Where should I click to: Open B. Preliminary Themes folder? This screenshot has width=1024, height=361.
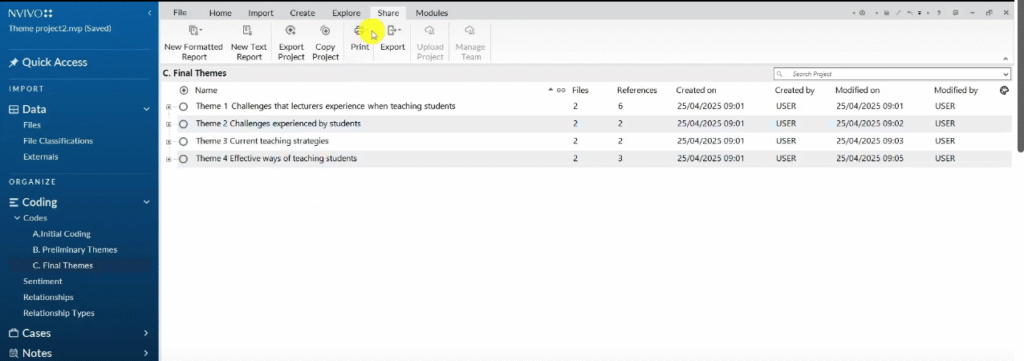click(75, 250)
